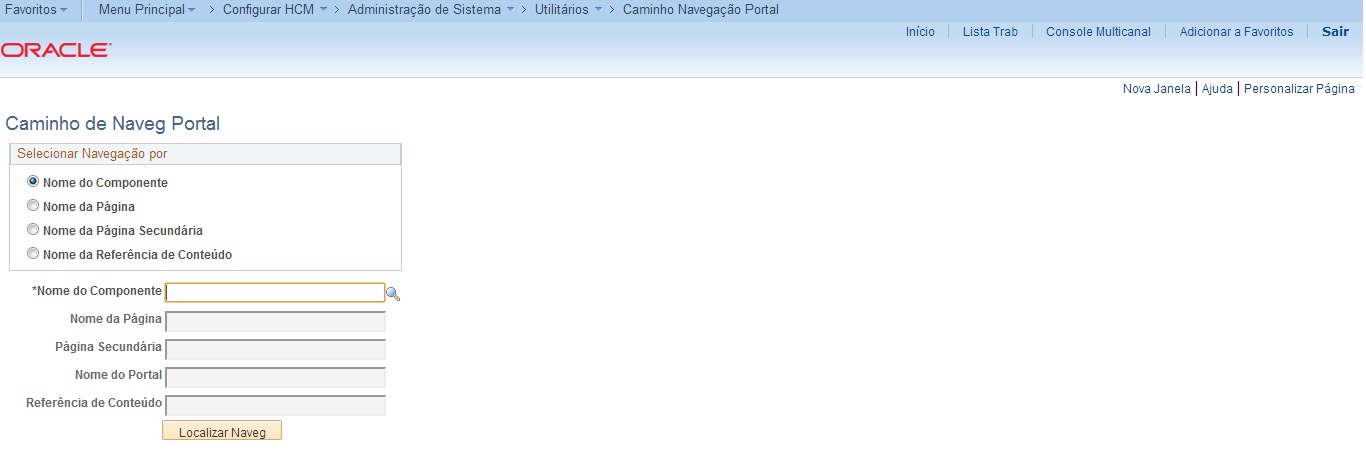
Task: Click the Oracle logo
Action: click(56, 49)
